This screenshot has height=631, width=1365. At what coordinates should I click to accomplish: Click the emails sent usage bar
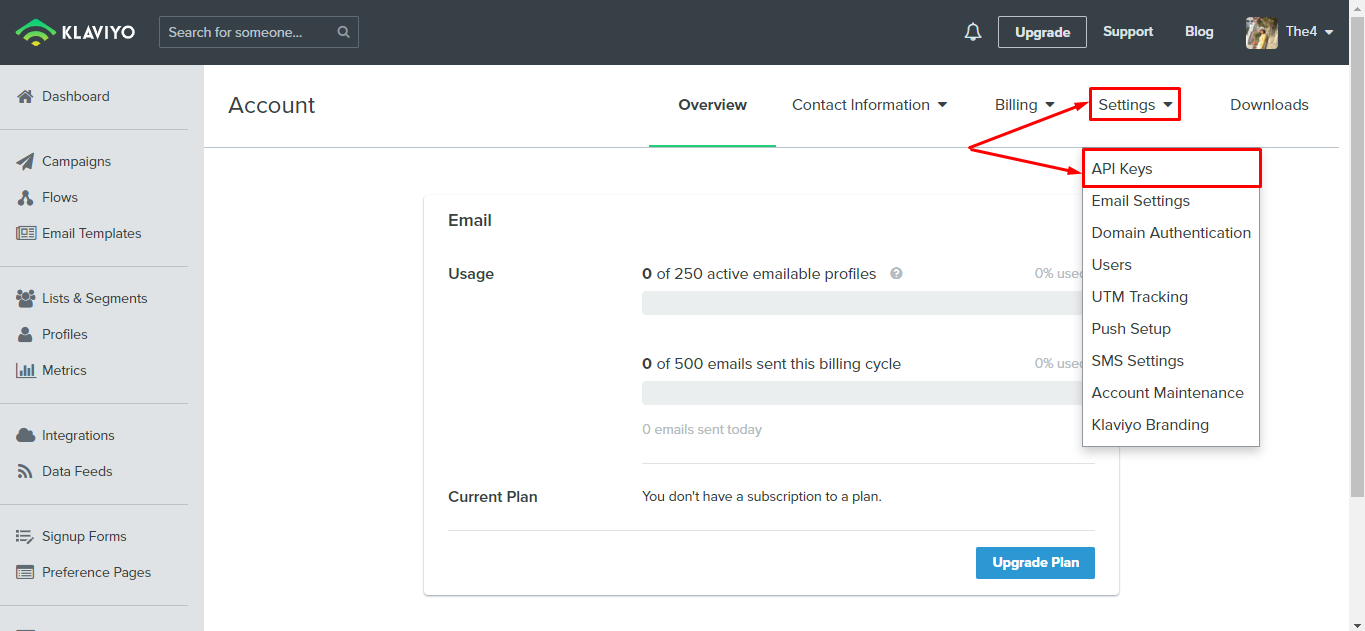[x=862, y=393]
